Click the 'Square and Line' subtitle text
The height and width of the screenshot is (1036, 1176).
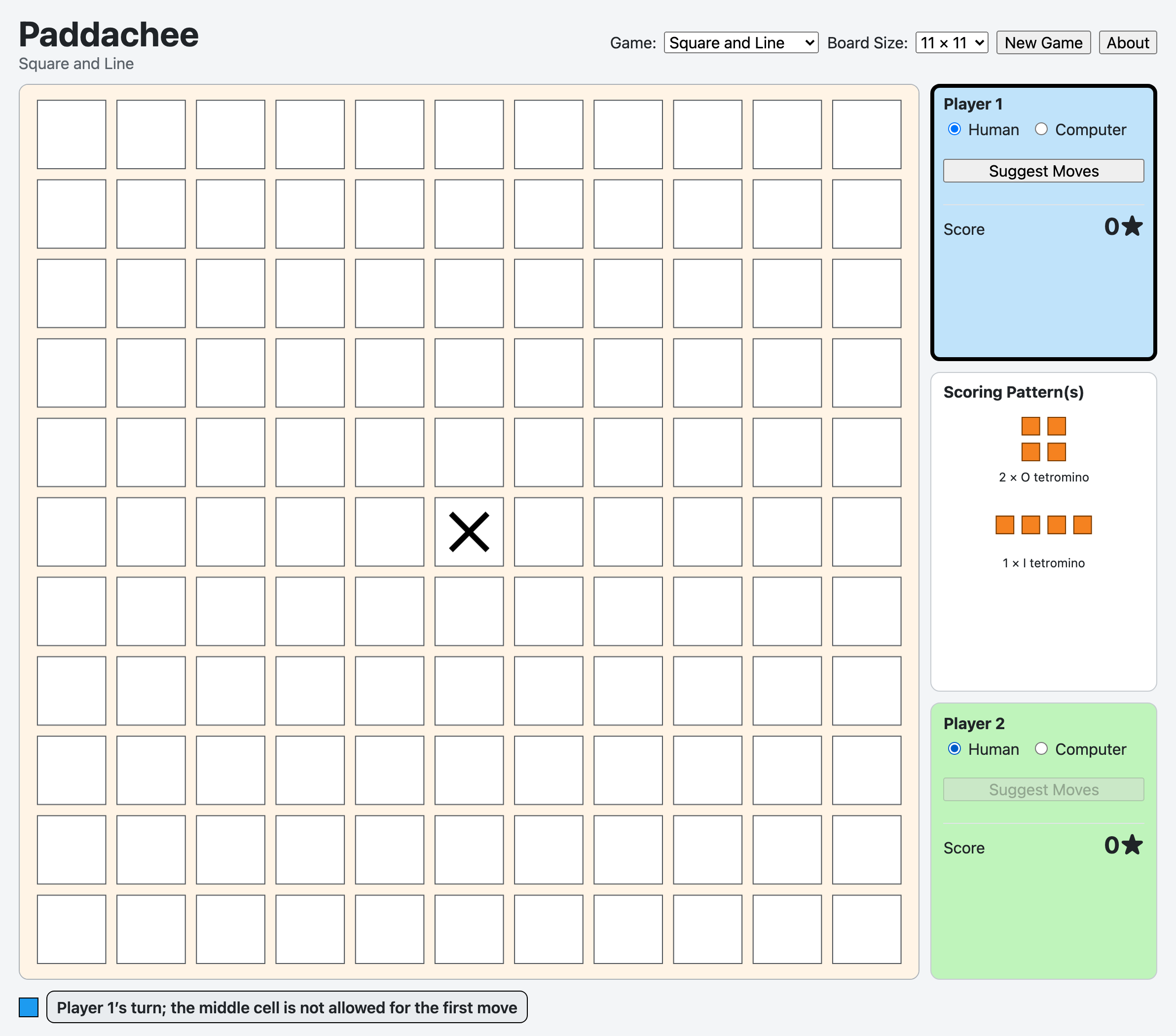click(x=76, y=63)
